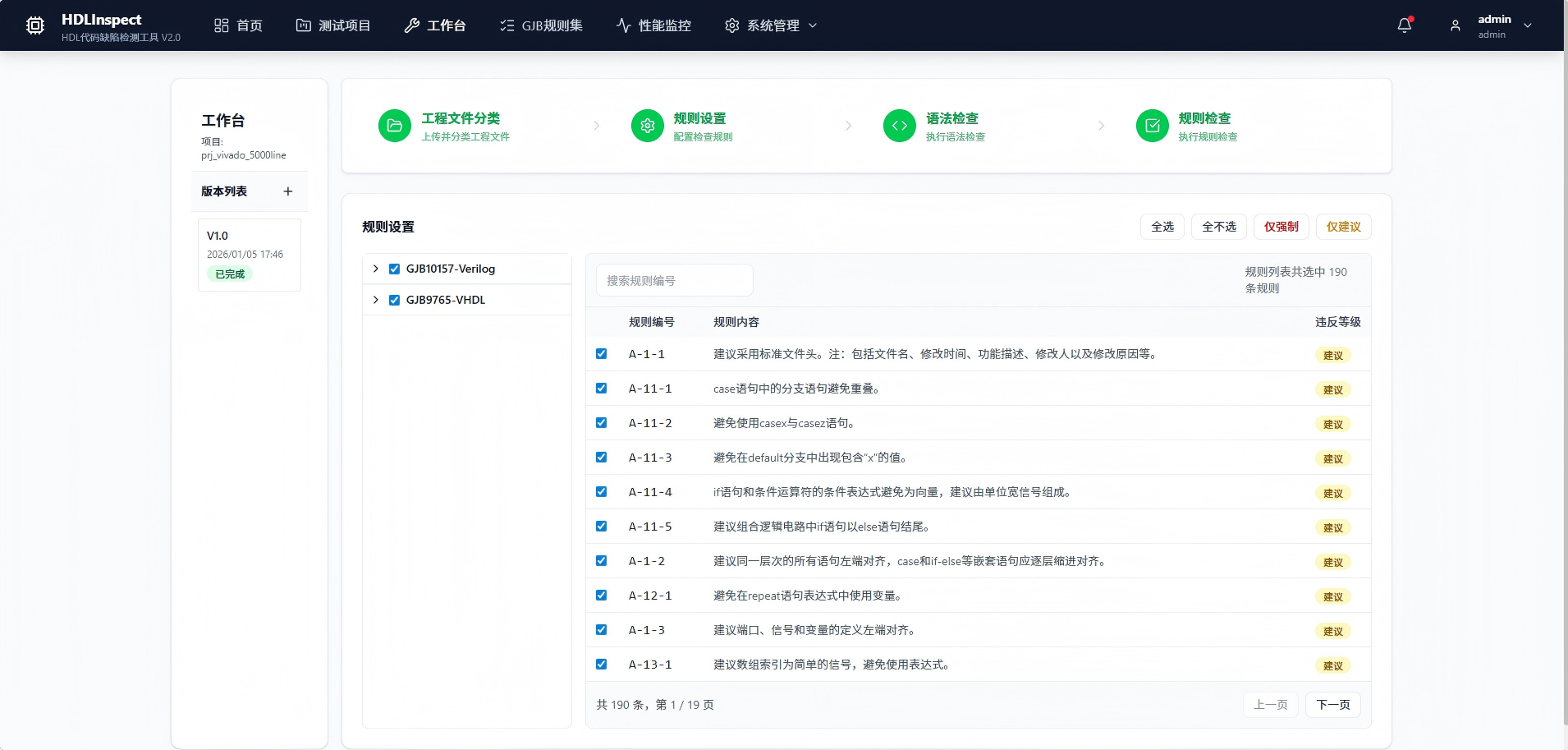Viewport: 1568px width, 750px height.
Task: Click the 上一页 previous page button
Action: 1271,705
